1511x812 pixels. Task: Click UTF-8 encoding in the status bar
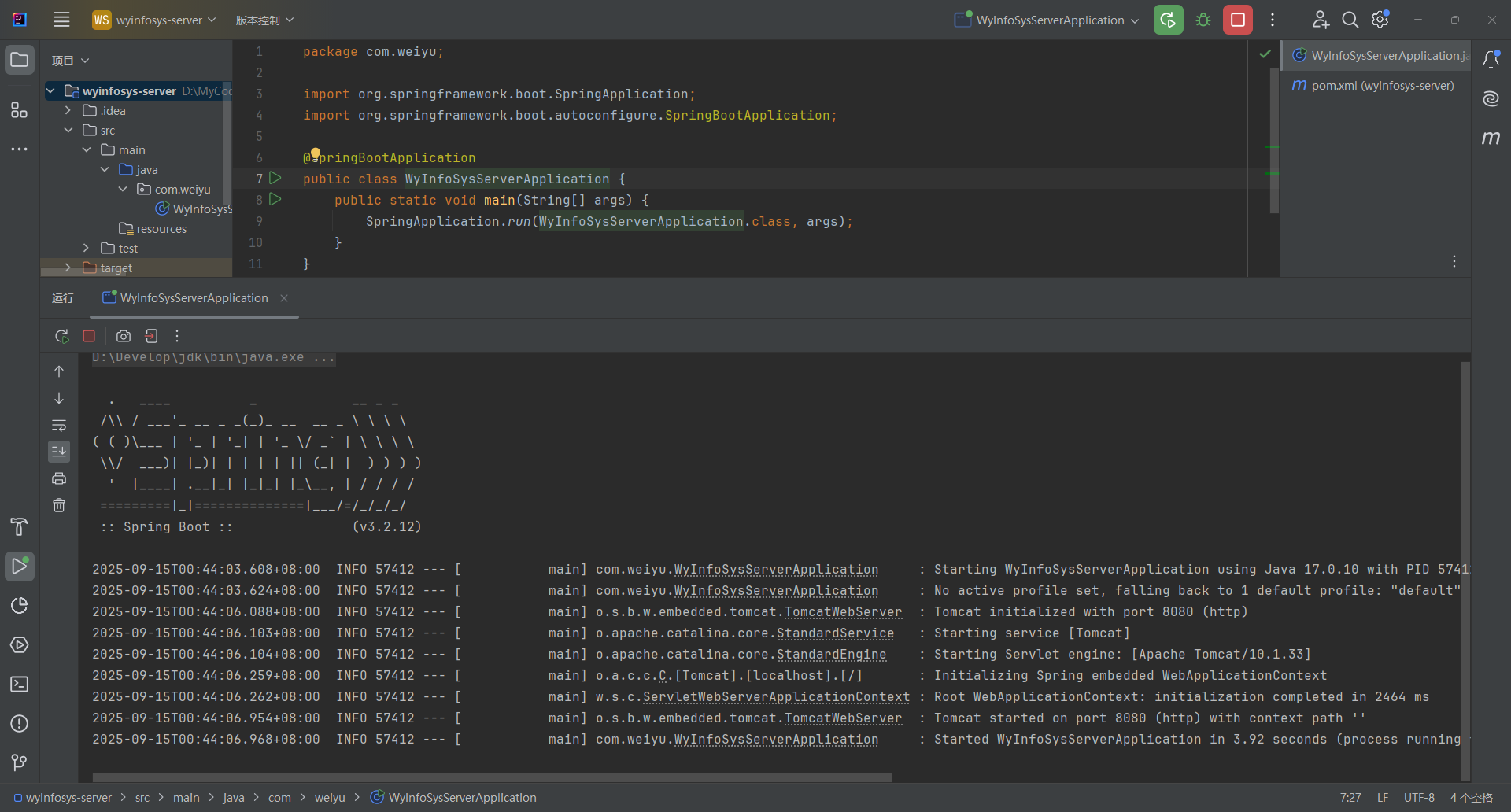pos(1420,798)
